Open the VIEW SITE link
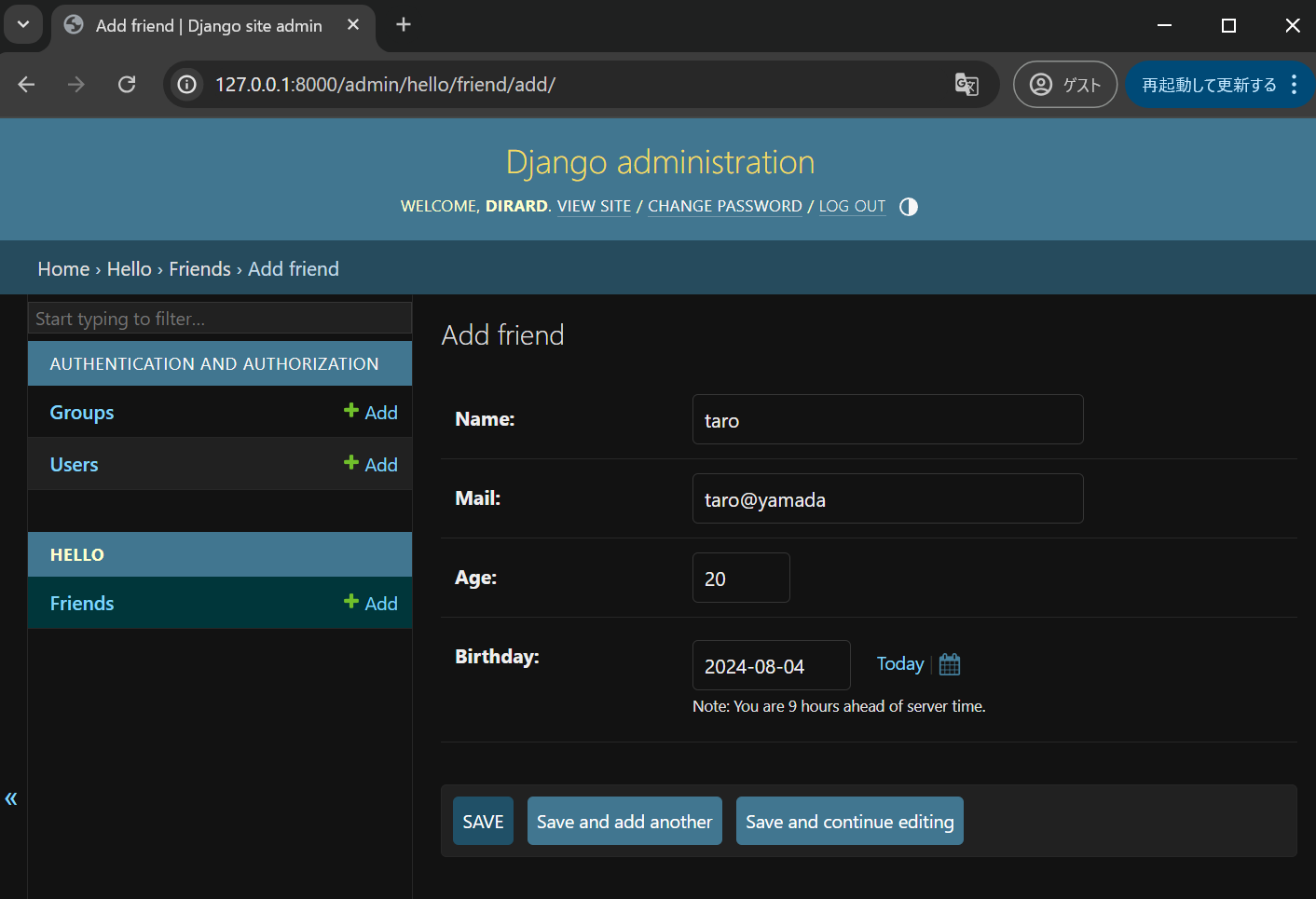 point(594,206)
